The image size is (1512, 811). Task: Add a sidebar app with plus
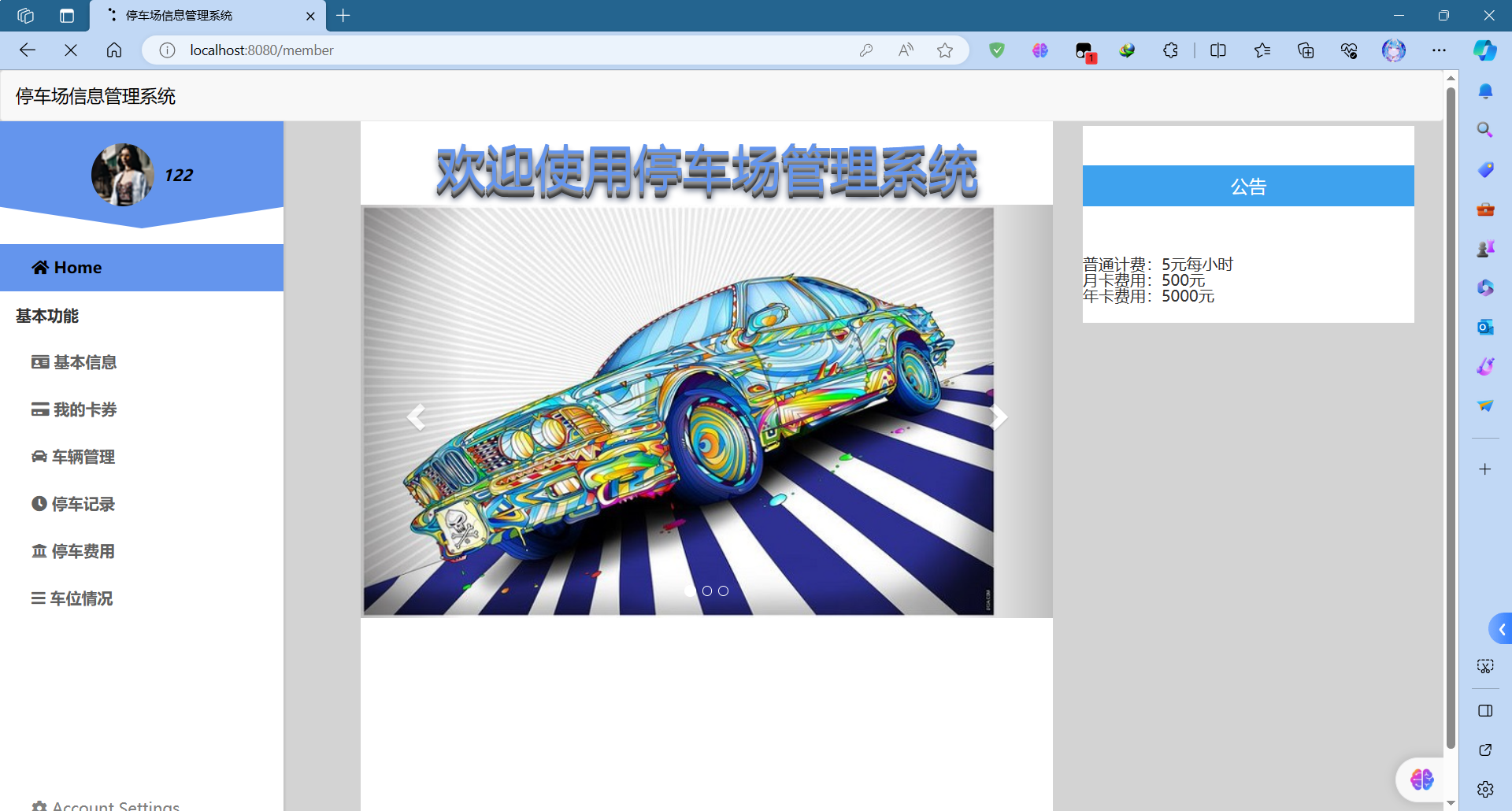tap(1485, 469)
